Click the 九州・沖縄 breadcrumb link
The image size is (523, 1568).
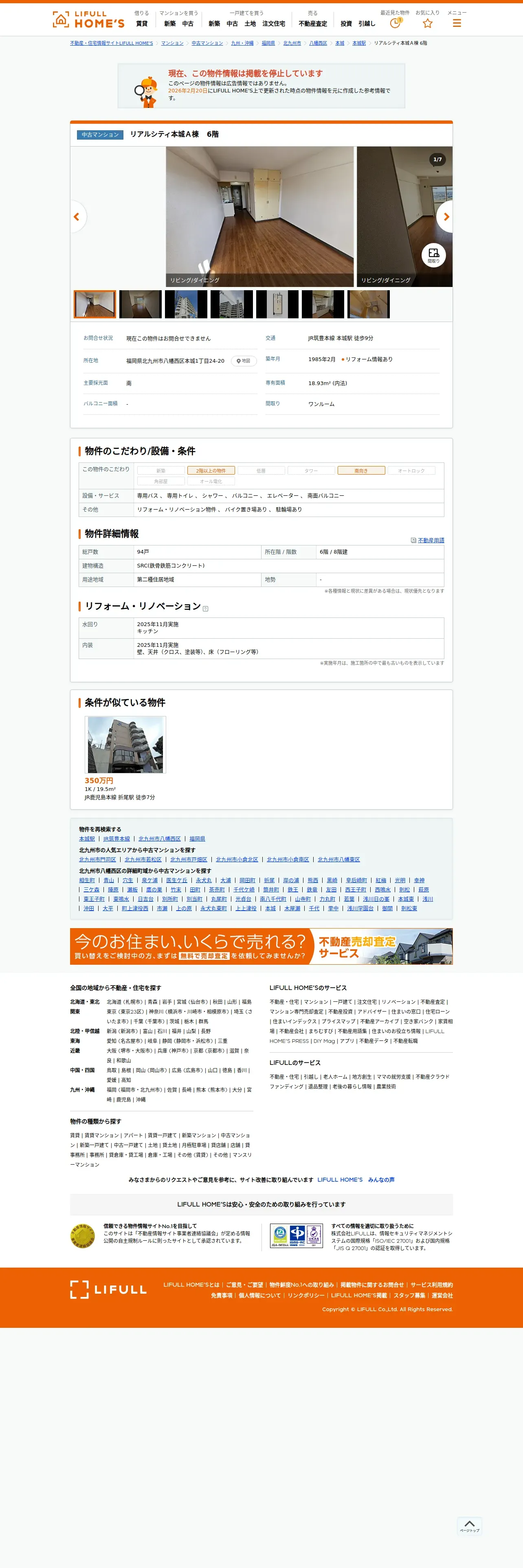[x=242, y=43]
